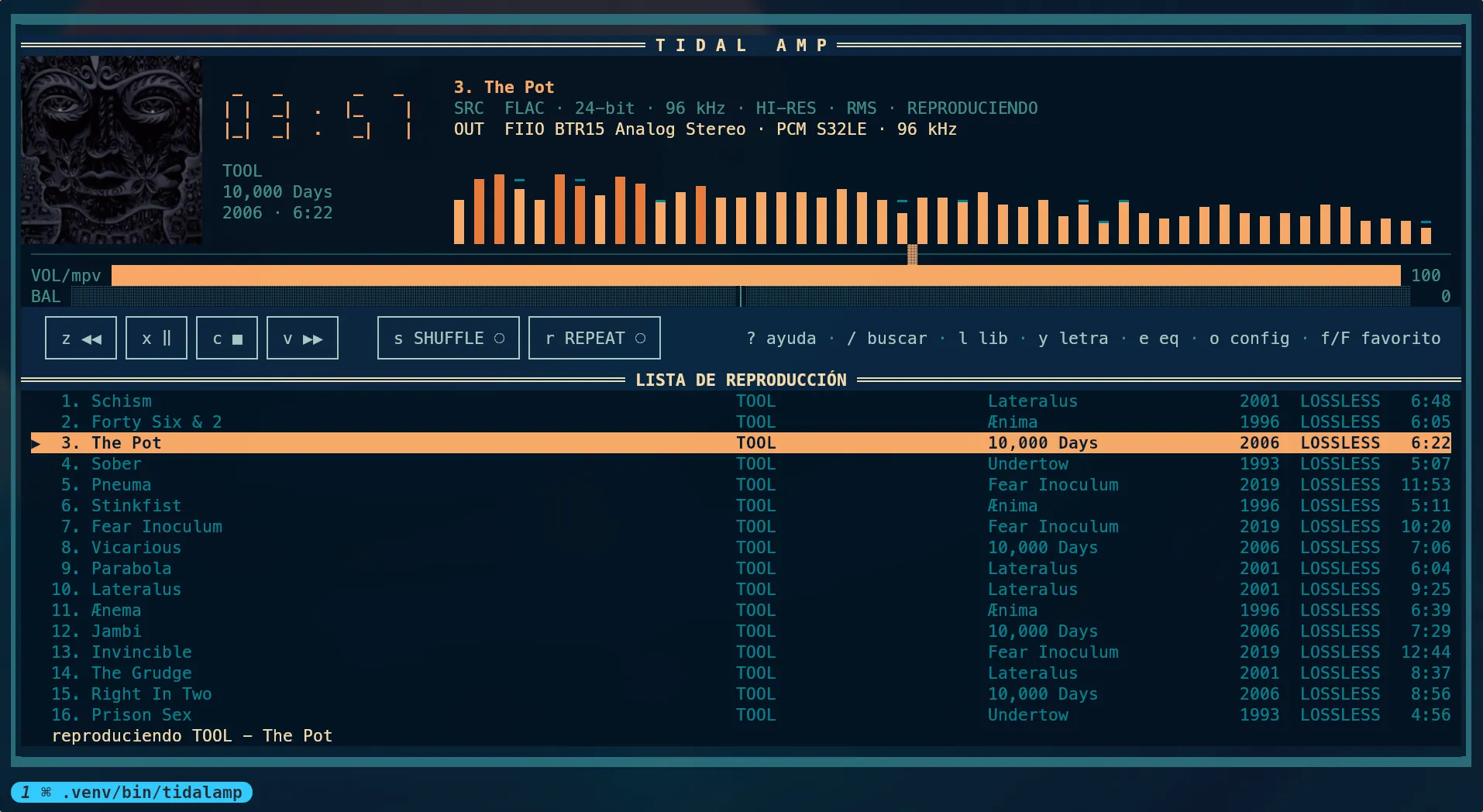Click the LISTA DE REPRODUCCIÓN heading
The image size is (1483, 812).
coord(741,380)
